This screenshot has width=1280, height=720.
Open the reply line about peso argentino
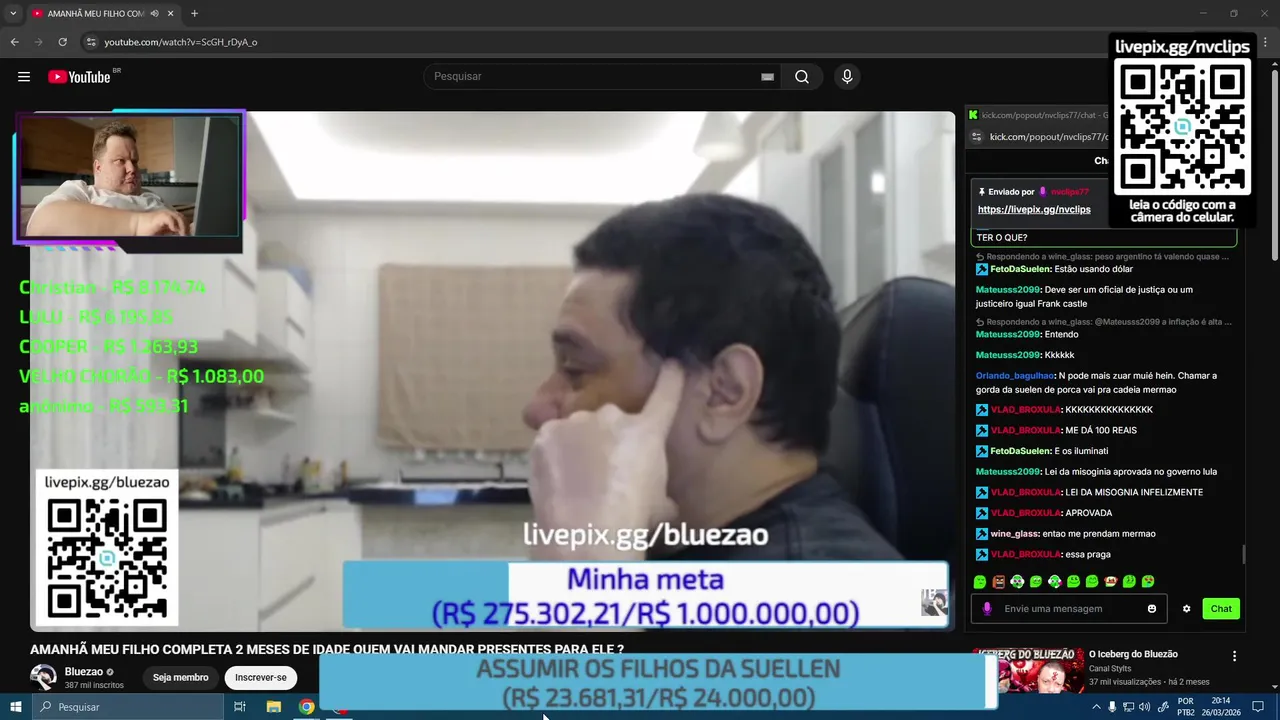click(x=1104, y=256)
